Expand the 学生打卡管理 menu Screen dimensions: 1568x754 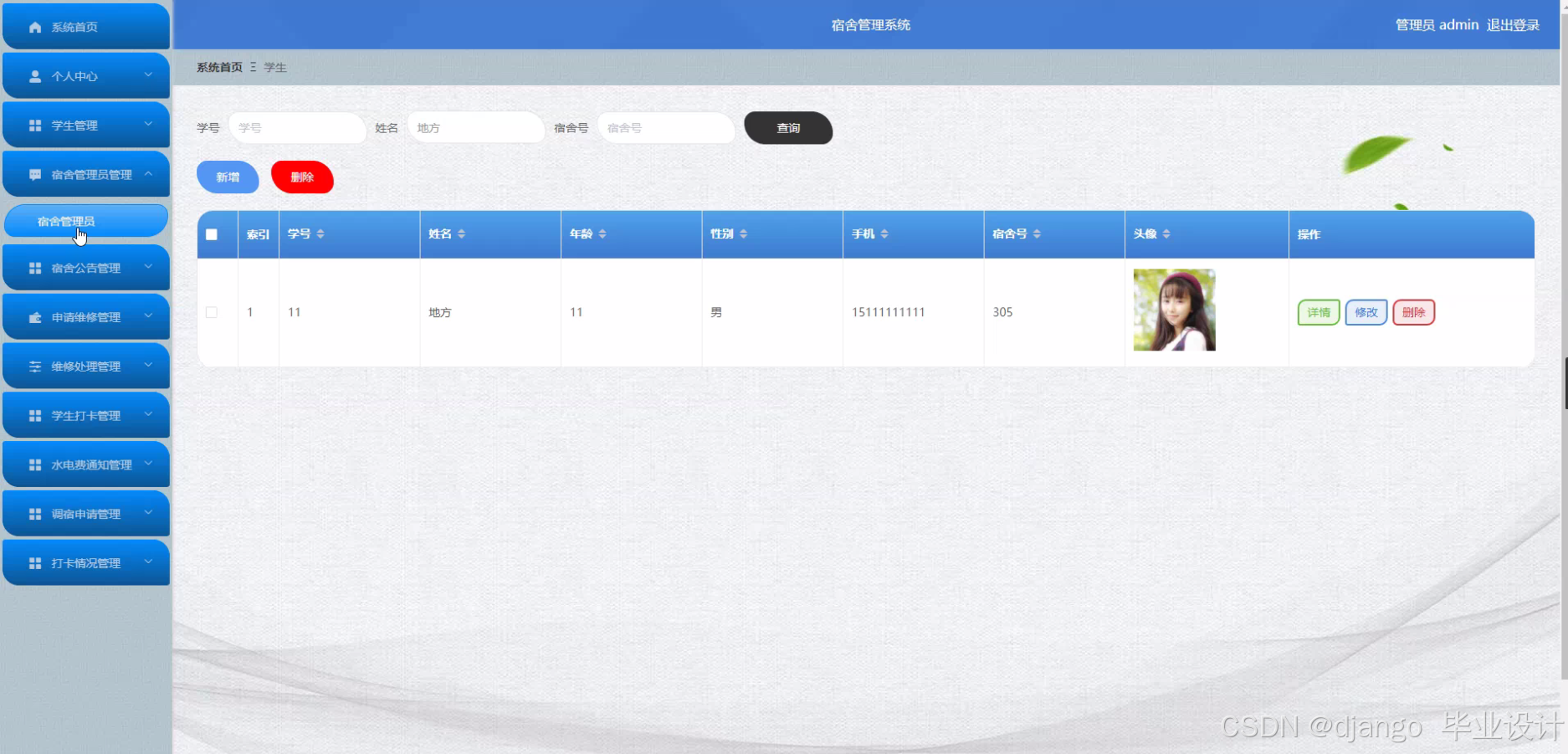[85, 414]
